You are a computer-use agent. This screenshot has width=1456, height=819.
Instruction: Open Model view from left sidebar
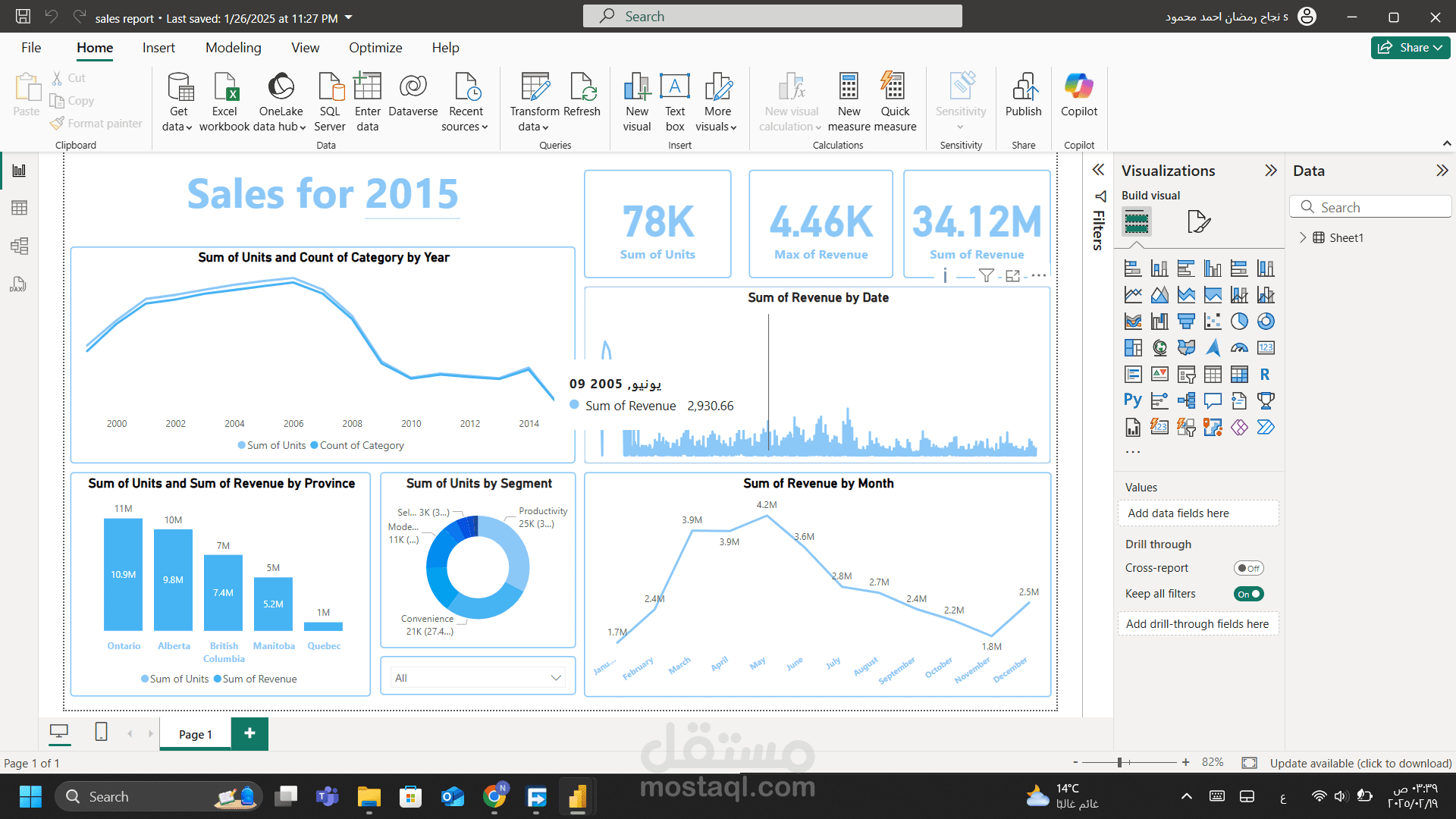tap(19, 246)
